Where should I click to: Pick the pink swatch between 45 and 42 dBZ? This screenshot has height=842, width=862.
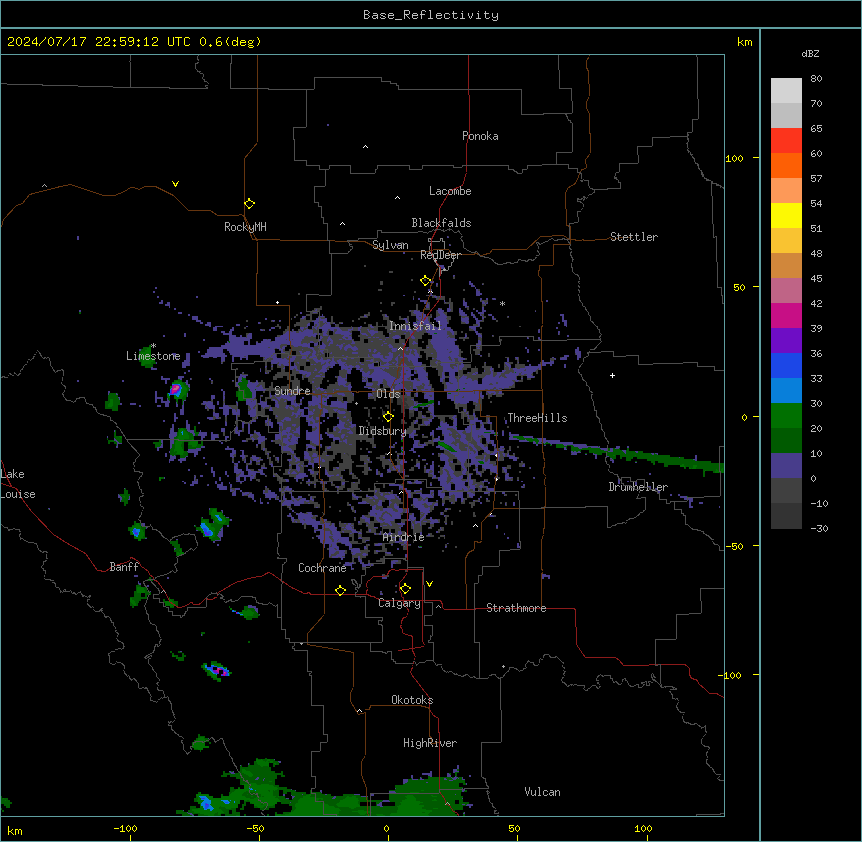click(x=786, y=291)
